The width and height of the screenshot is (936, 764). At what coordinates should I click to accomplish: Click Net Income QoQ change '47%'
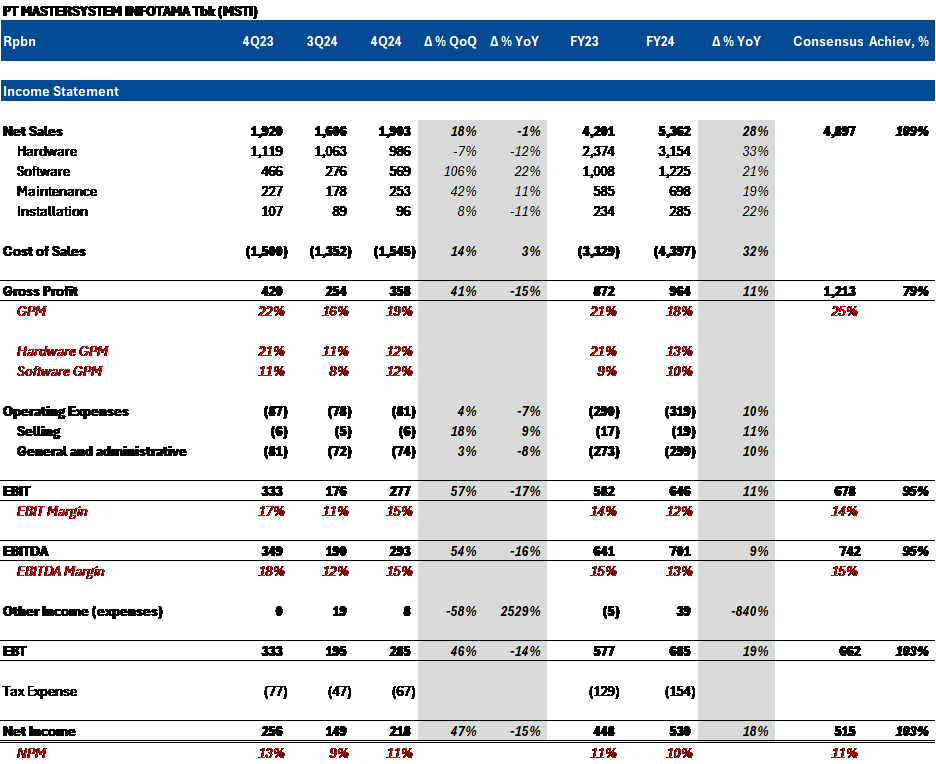tap(463, 731)
